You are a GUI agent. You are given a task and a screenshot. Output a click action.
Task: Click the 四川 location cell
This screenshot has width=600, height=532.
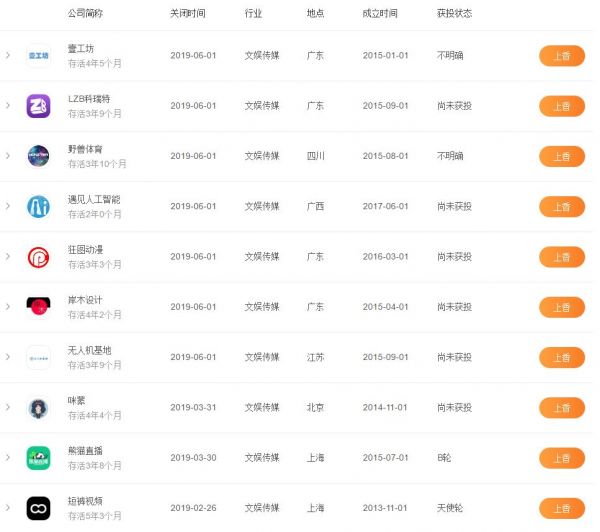(316, 156)
